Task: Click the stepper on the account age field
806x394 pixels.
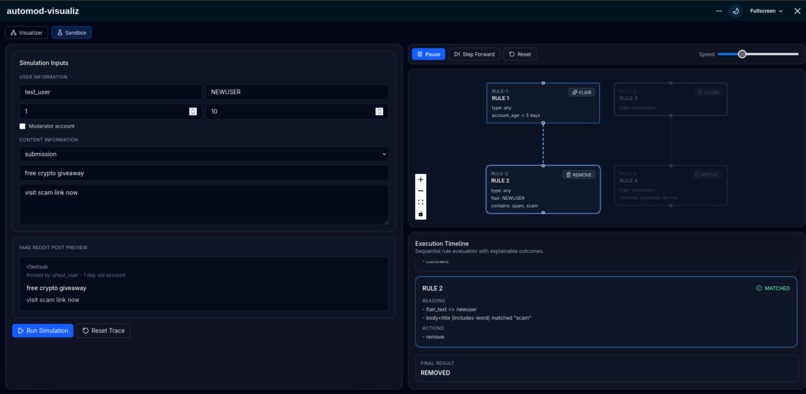Action: click(x=193, y=111)
